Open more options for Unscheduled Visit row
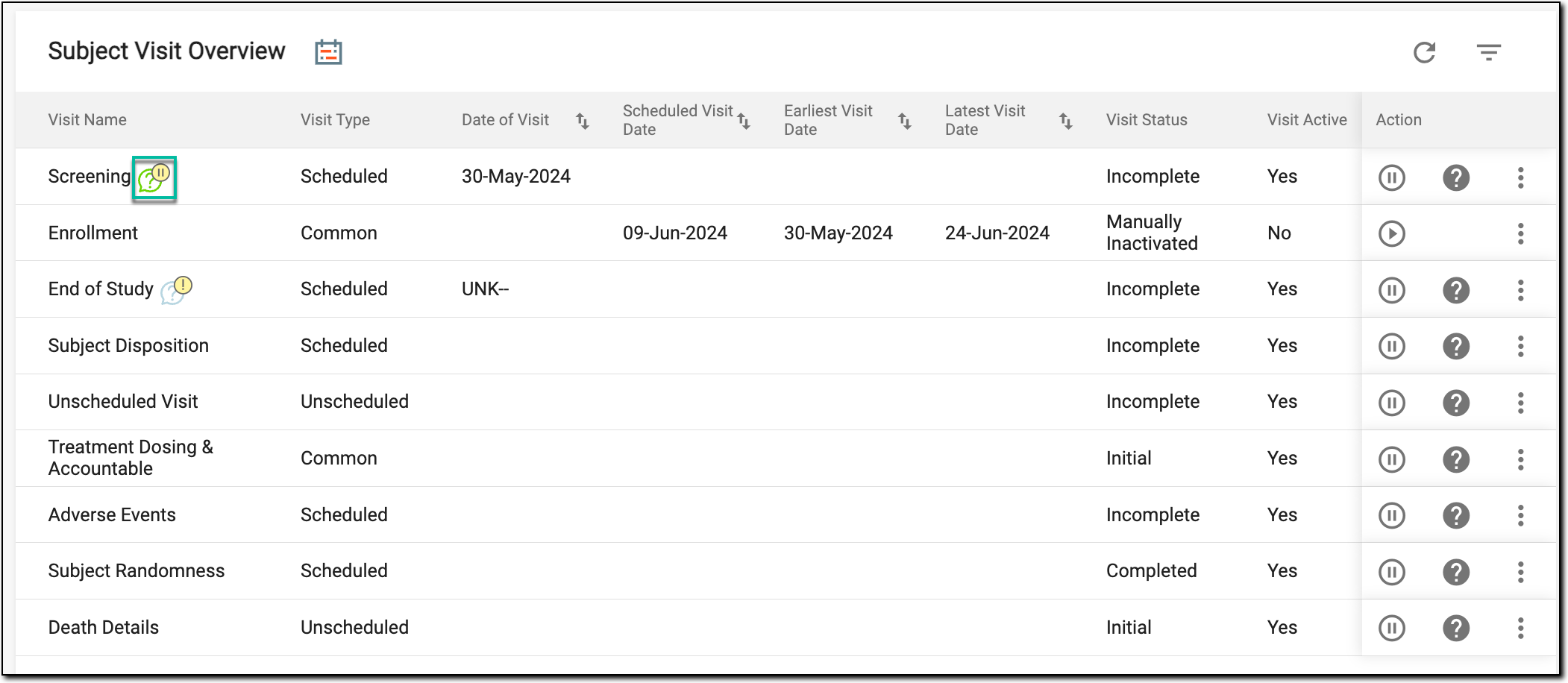 click(x=1520, y=403)
